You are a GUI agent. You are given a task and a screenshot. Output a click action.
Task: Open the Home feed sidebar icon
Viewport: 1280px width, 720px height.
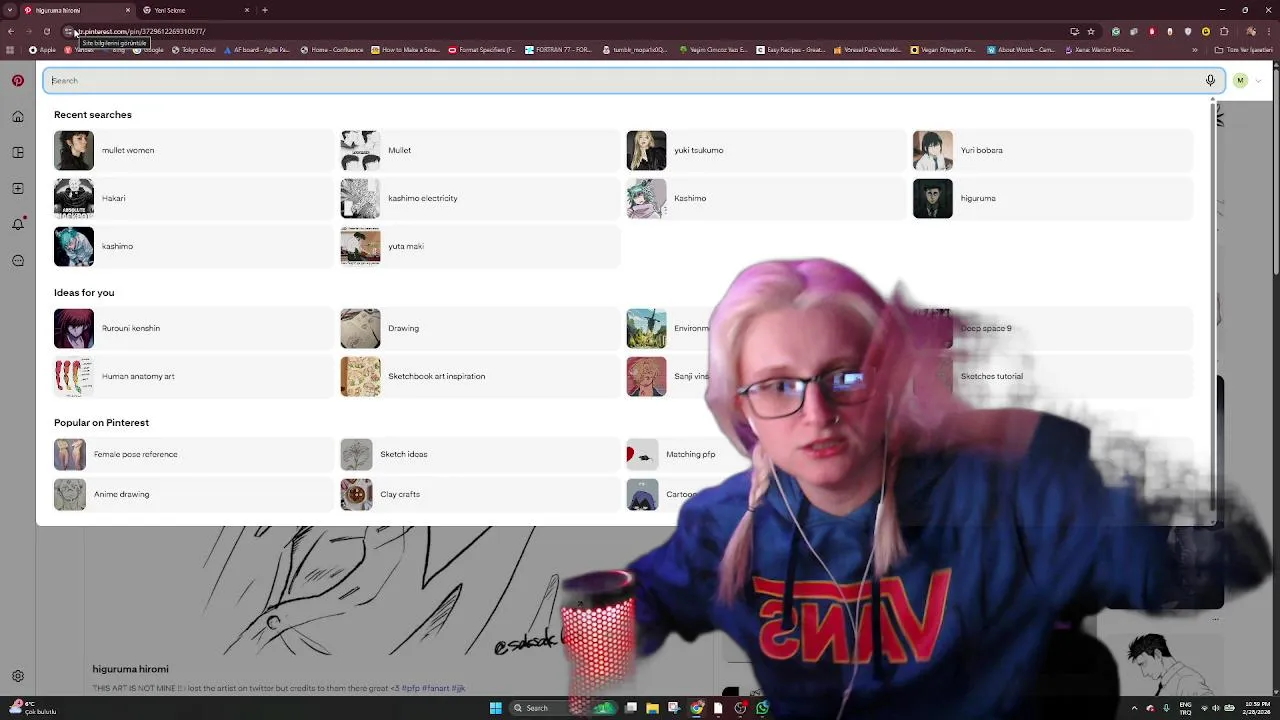pos(18,117)
